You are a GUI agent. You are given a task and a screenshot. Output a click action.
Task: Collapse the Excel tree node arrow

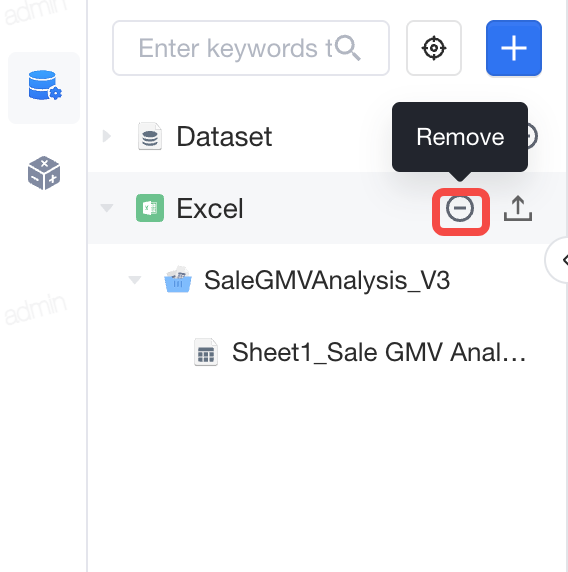107,208
